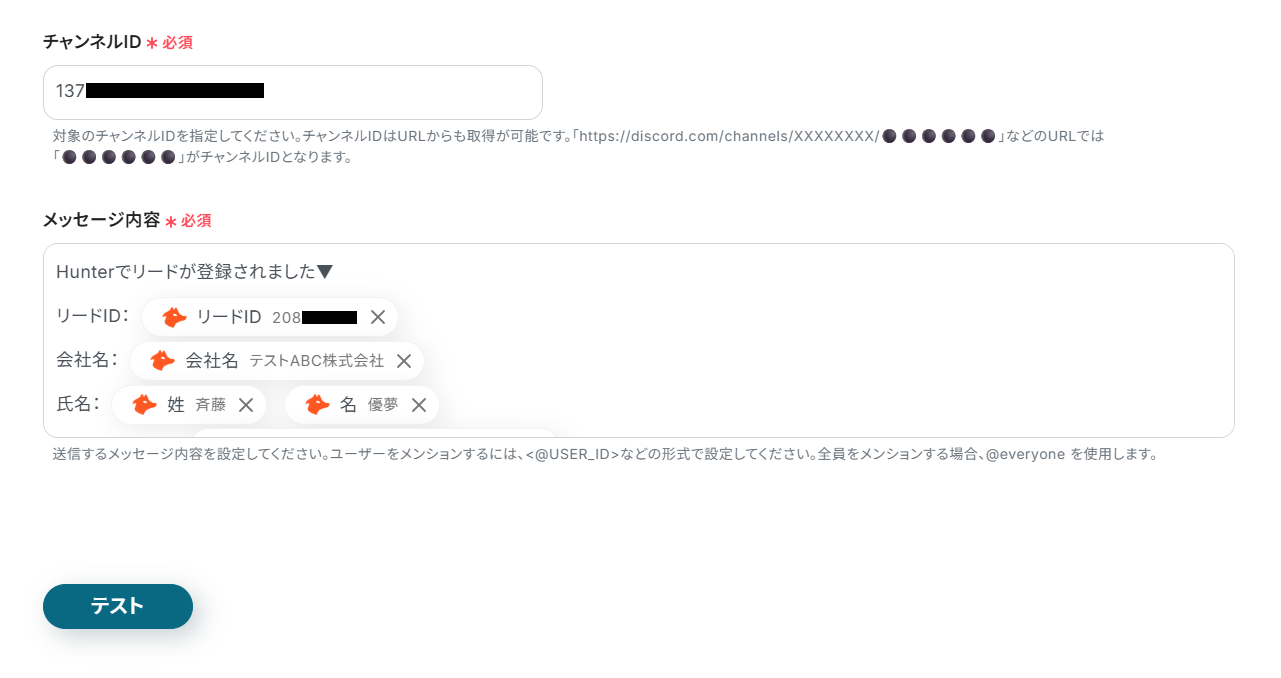This screenshot has height=678, width=1281.
Task: Remove the リードID tag with its X
Action: click(378, 317)
